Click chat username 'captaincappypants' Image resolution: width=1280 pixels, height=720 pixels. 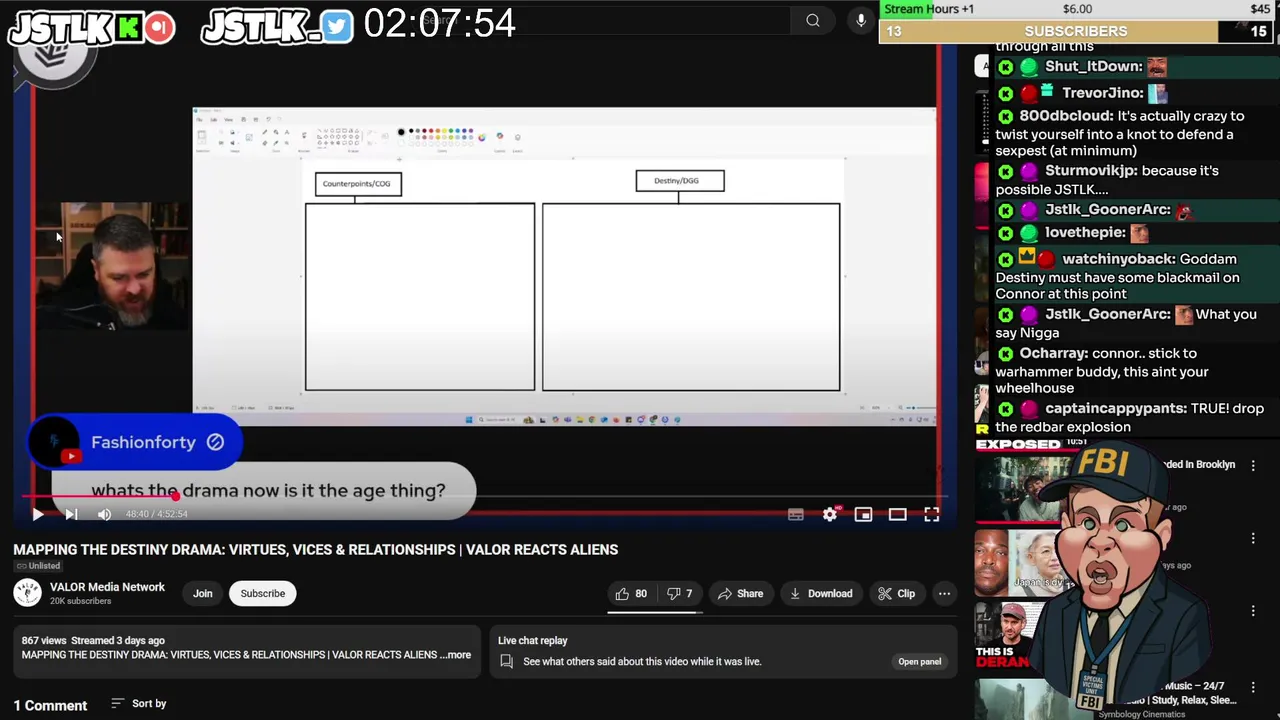pyautogui.click(x=1115, y=409)
